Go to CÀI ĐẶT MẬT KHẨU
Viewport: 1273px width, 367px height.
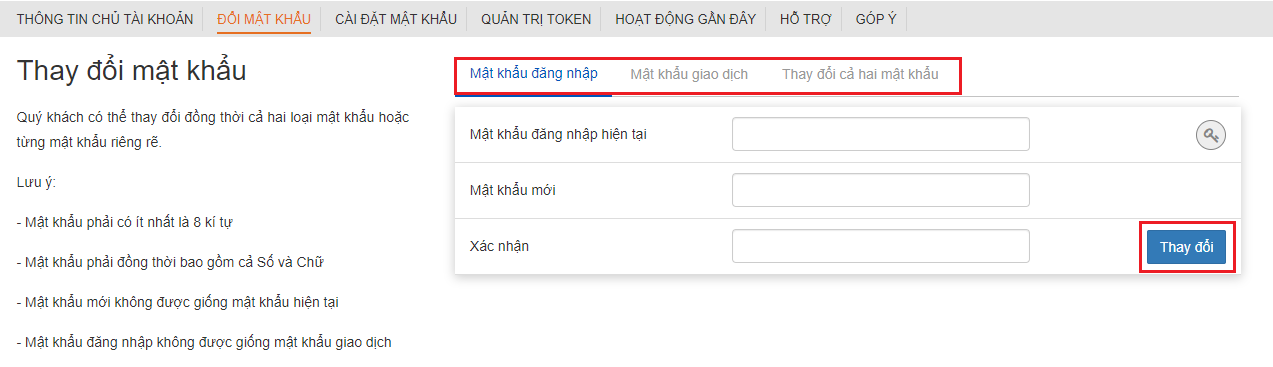(x=396, y=19)
